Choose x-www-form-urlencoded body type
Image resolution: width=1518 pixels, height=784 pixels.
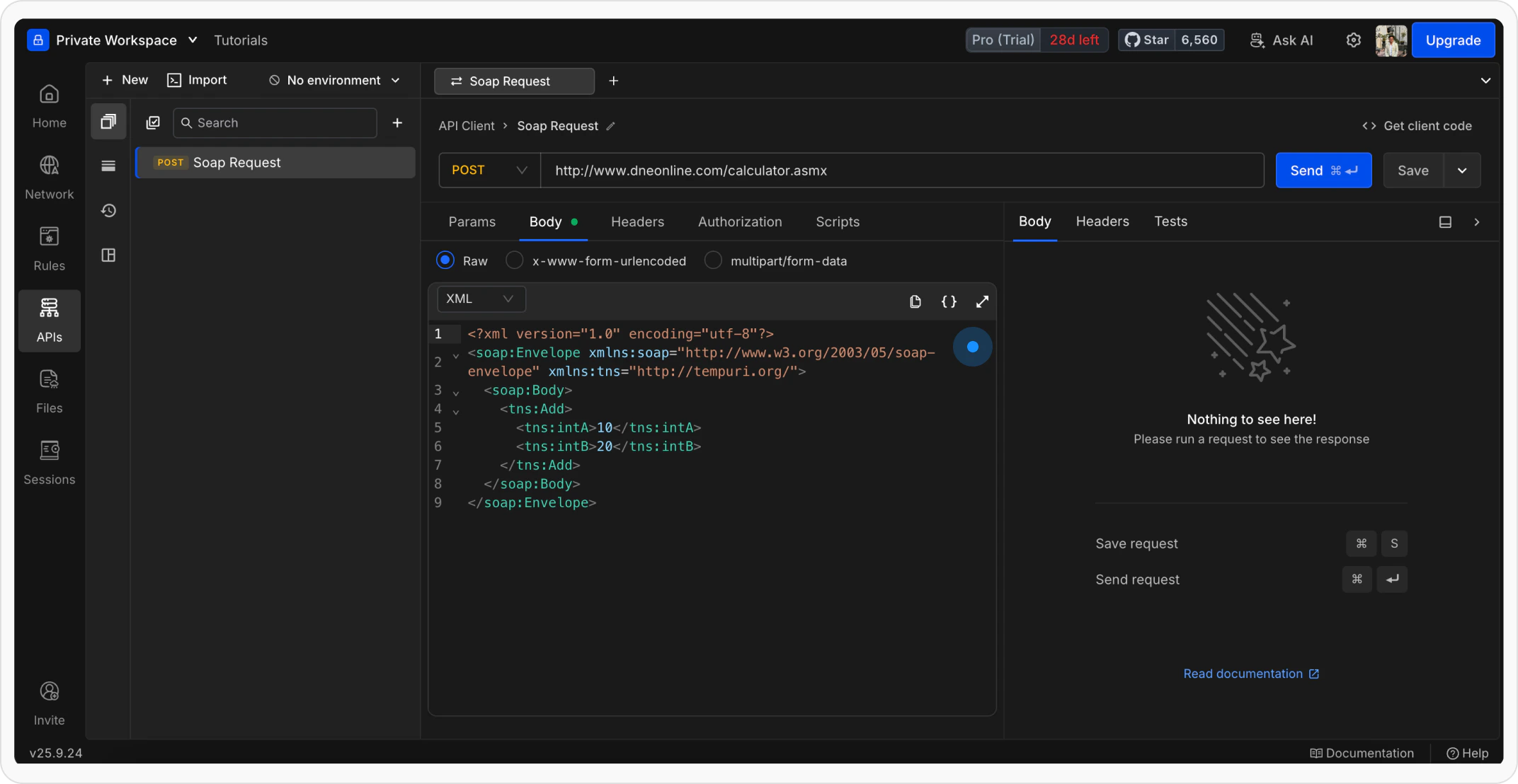point(513,260)
